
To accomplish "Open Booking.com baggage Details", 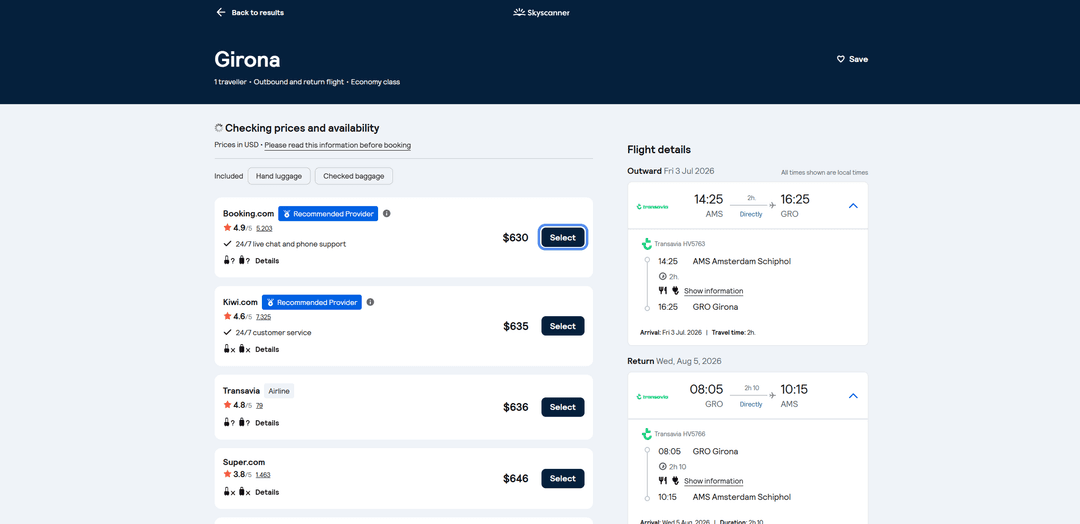I will tap(267, 261).
